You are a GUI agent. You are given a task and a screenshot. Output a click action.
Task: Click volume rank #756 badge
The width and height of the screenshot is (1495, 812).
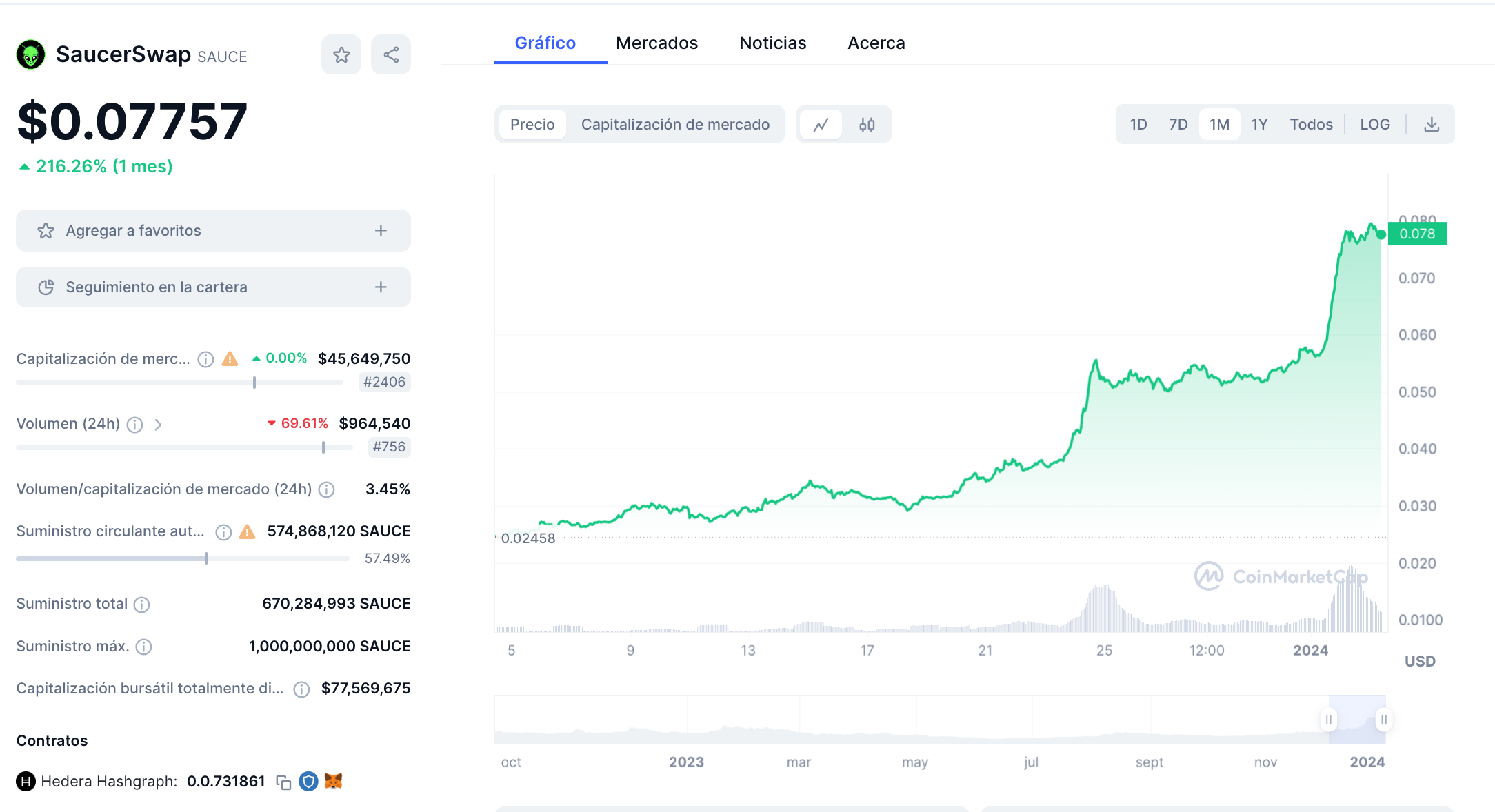pos(389,447)
